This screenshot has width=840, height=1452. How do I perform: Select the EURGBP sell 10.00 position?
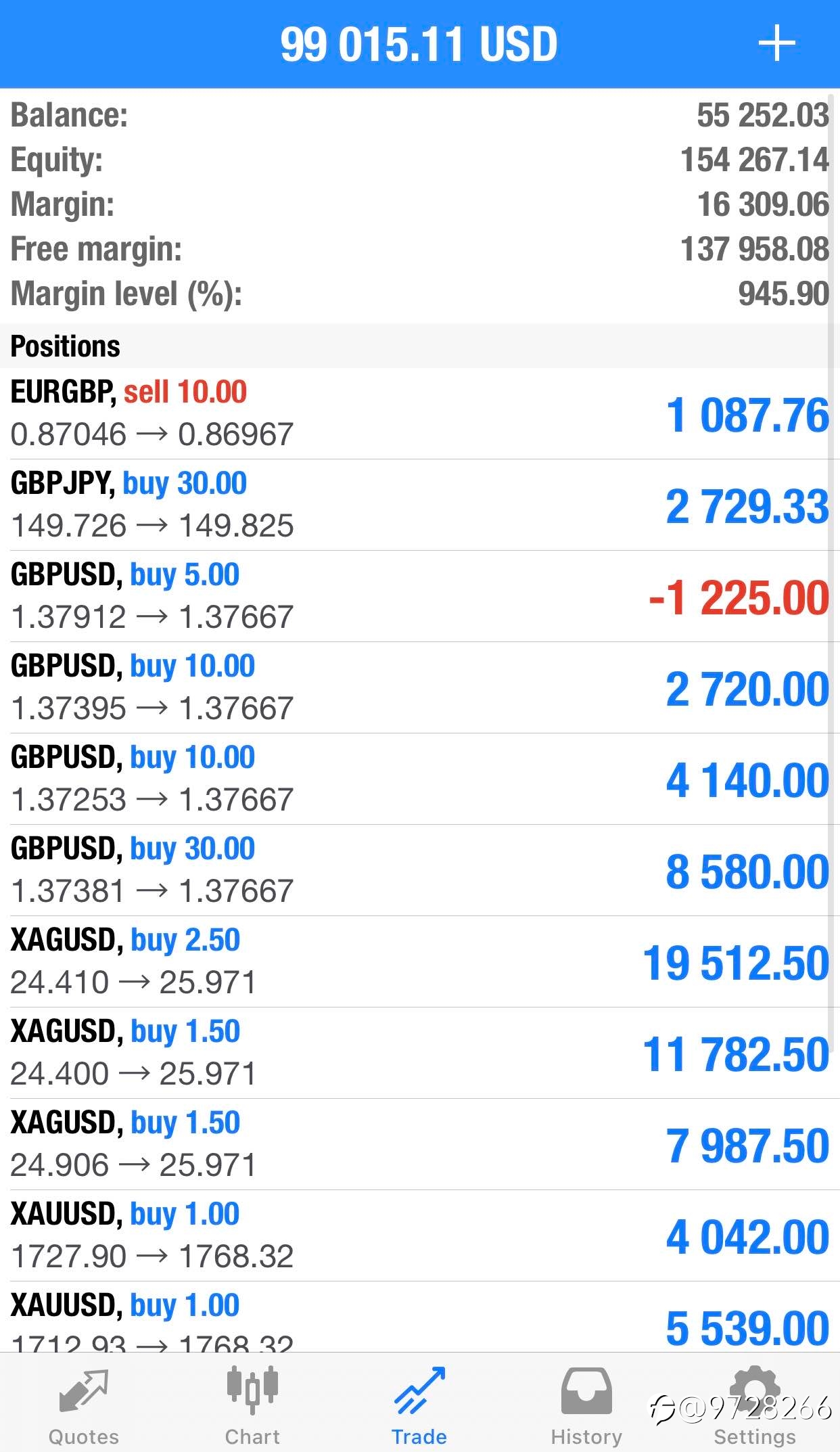(420, 413)
